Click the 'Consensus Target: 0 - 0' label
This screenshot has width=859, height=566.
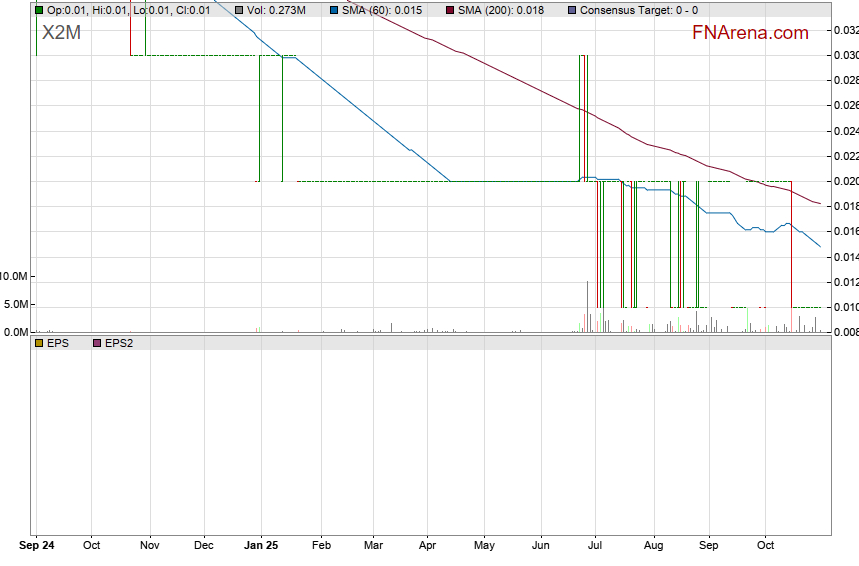point(639,10)
